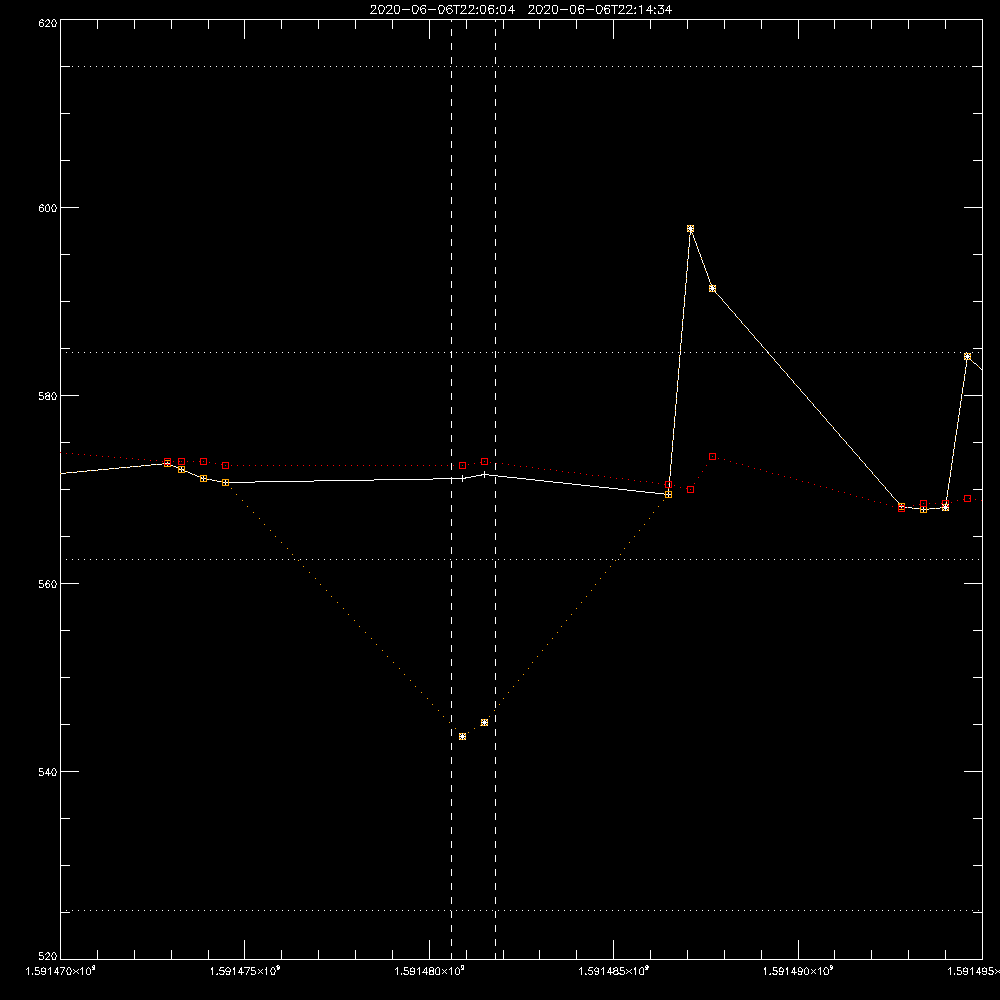Viewport: 1000px width, 1000px height.
Task: Pick the orange square where the dotted V rejoins the white line
Action: [x=668, y=494]
